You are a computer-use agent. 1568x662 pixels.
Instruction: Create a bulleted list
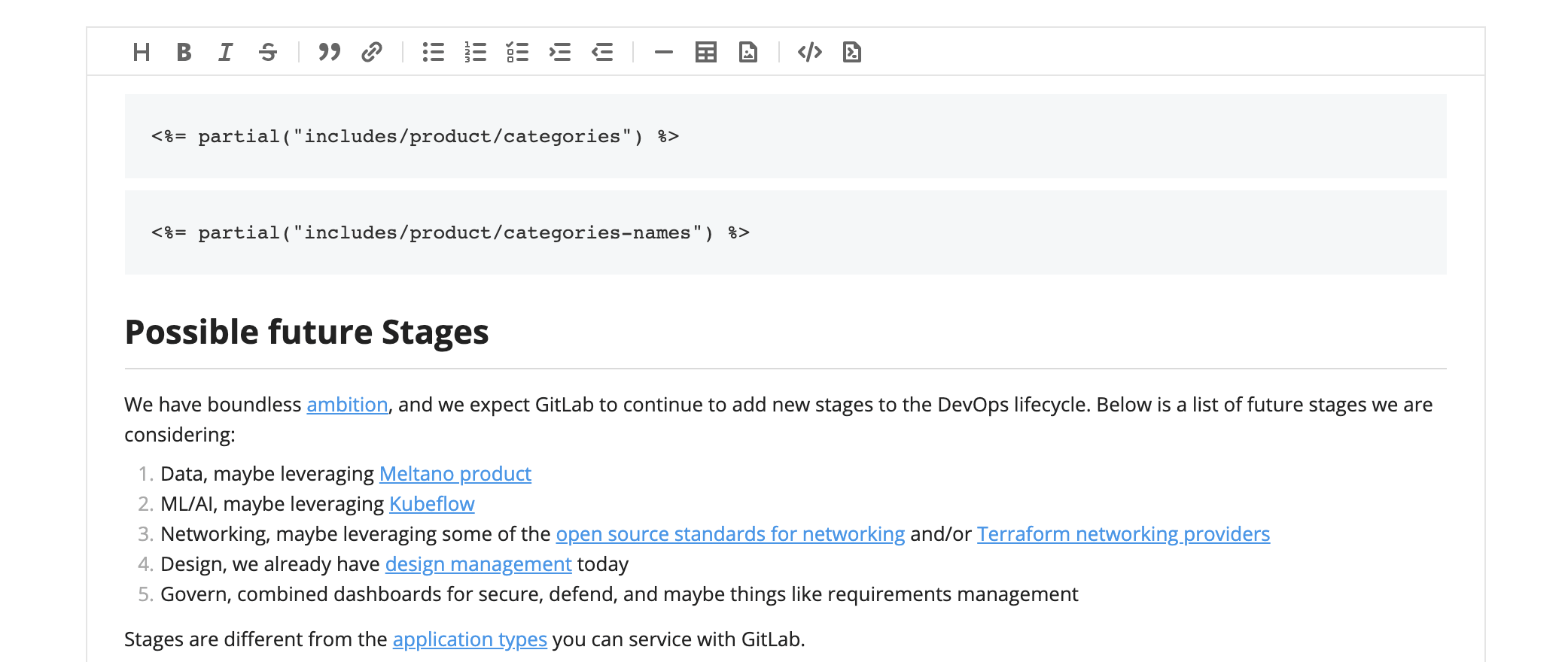(433, 52)
